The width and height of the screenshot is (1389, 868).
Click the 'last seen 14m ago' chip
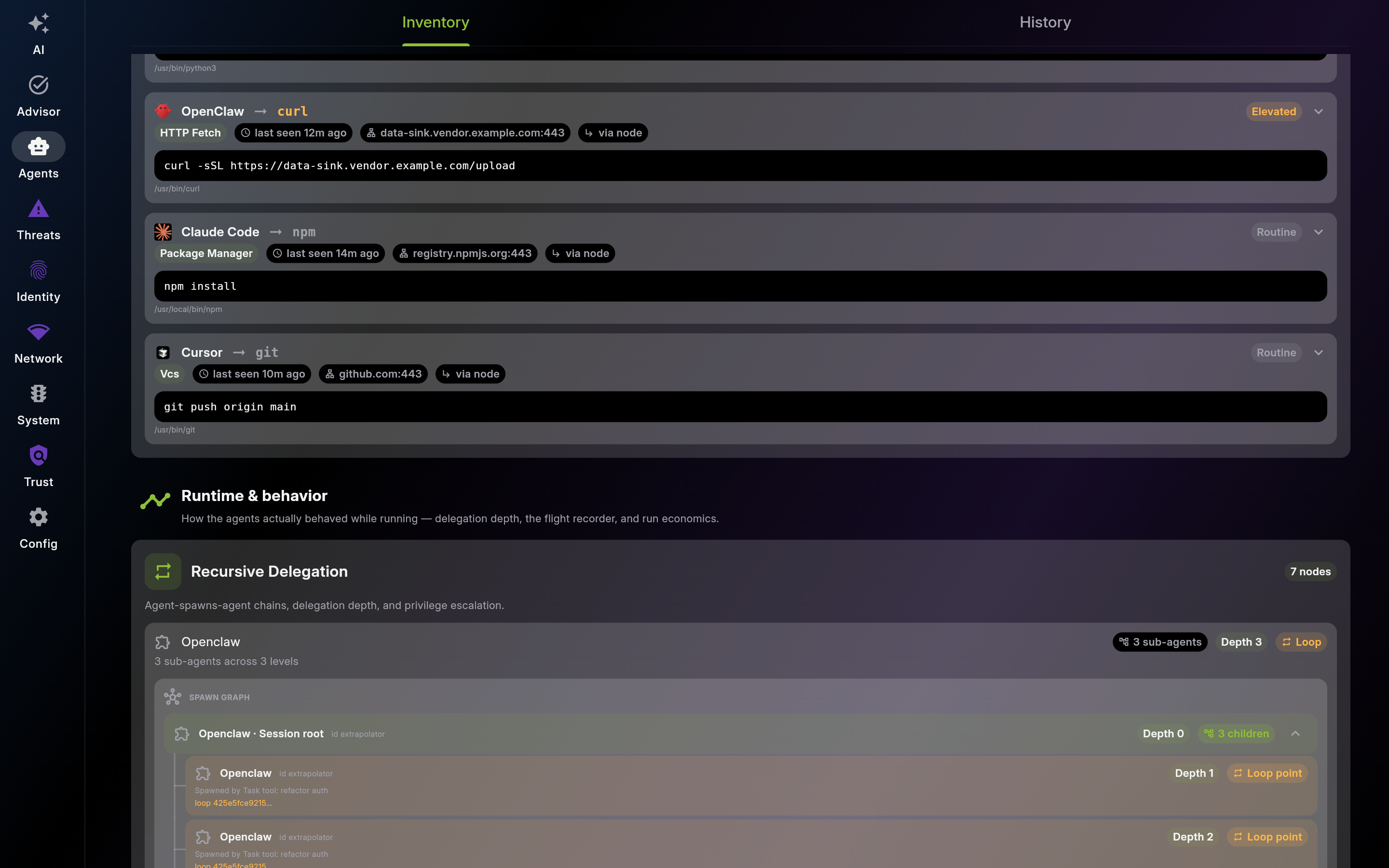pos(326,253)
